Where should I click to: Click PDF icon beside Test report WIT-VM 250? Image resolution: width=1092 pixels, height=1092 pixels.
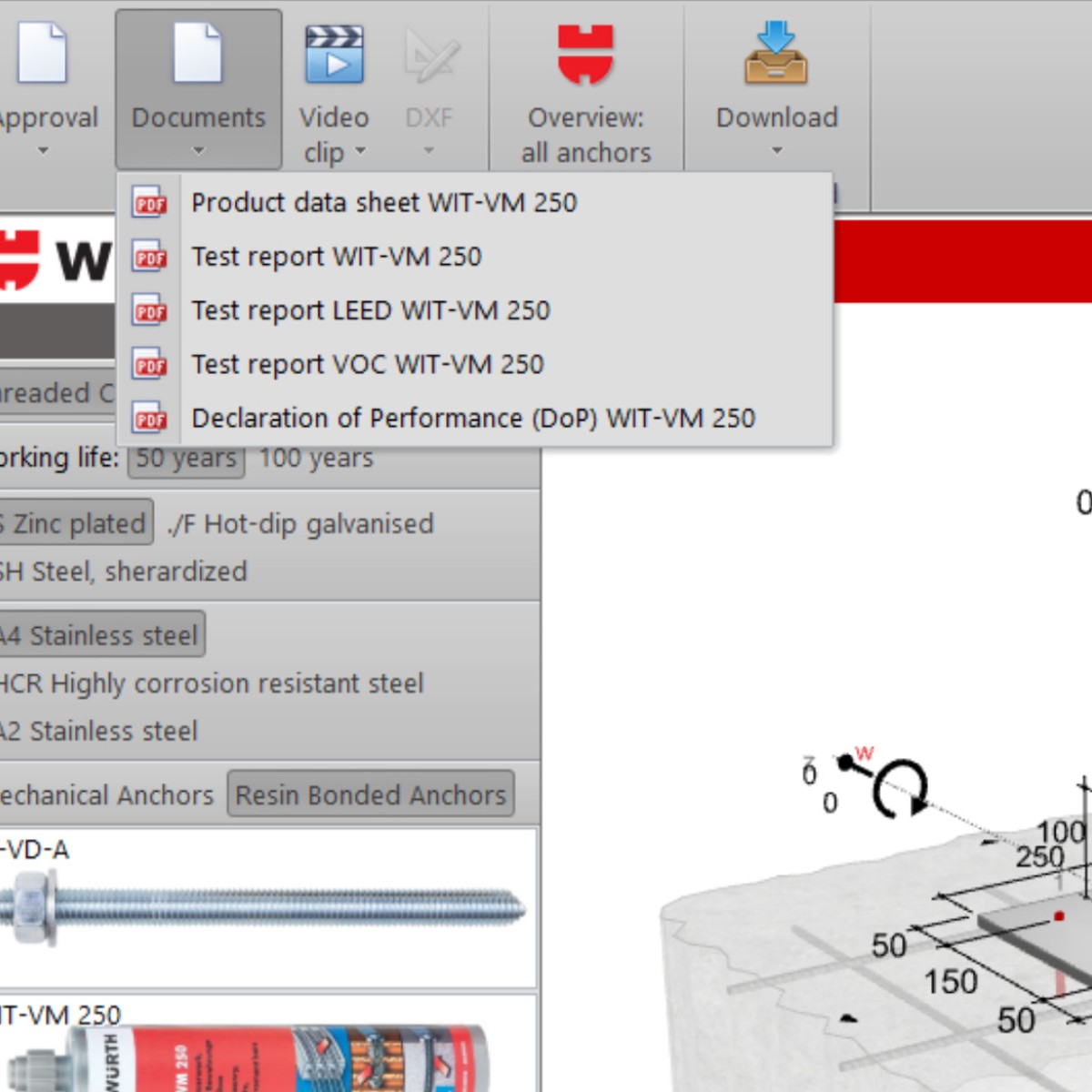150,257
